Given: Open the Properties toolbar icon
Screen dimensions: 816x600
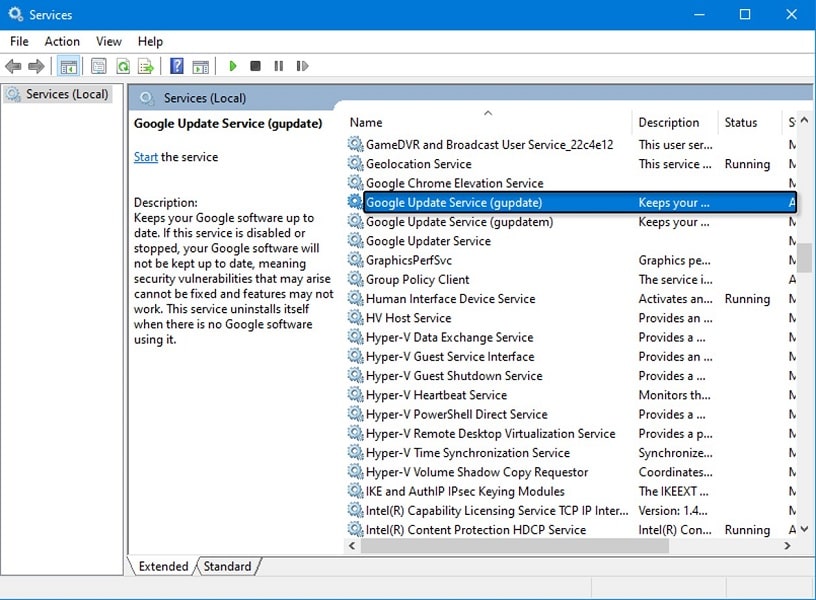Looking at the screenshot, I should click(98, 66).
